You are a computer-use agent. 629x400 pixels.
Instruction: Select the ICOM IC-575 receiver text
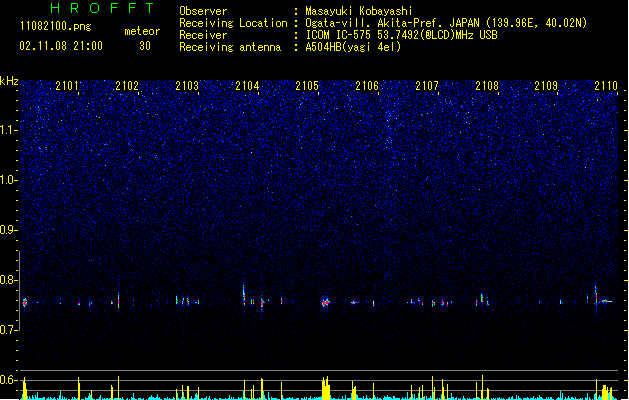pos(402,35)
